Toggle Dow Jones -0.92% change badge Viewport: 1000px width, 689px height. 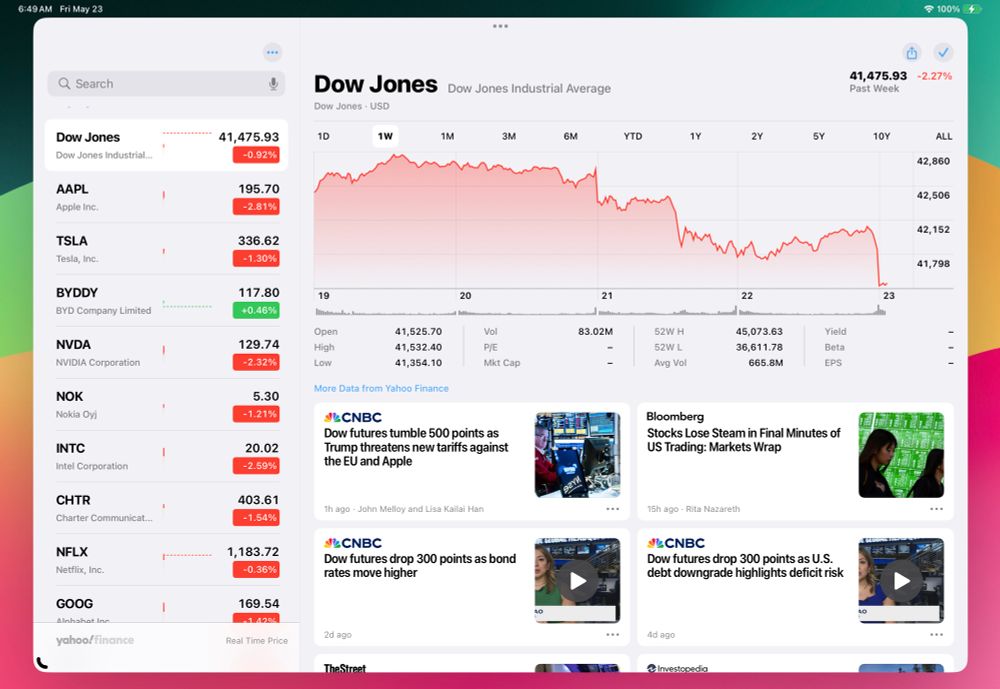(x=256, y=154)
